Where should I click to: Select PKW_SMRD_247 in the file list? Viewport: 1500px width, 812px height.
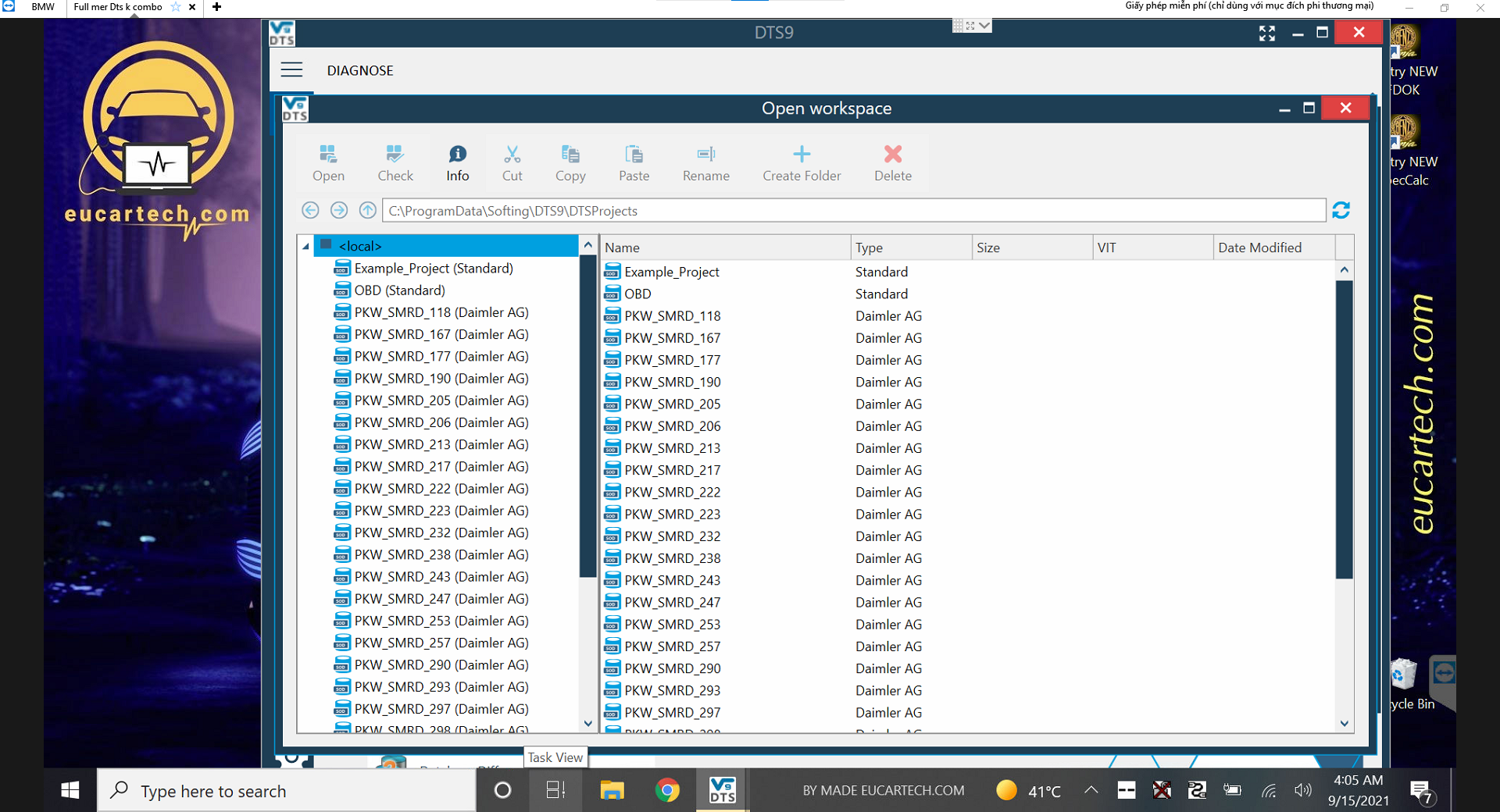click(x=673, y=602)
